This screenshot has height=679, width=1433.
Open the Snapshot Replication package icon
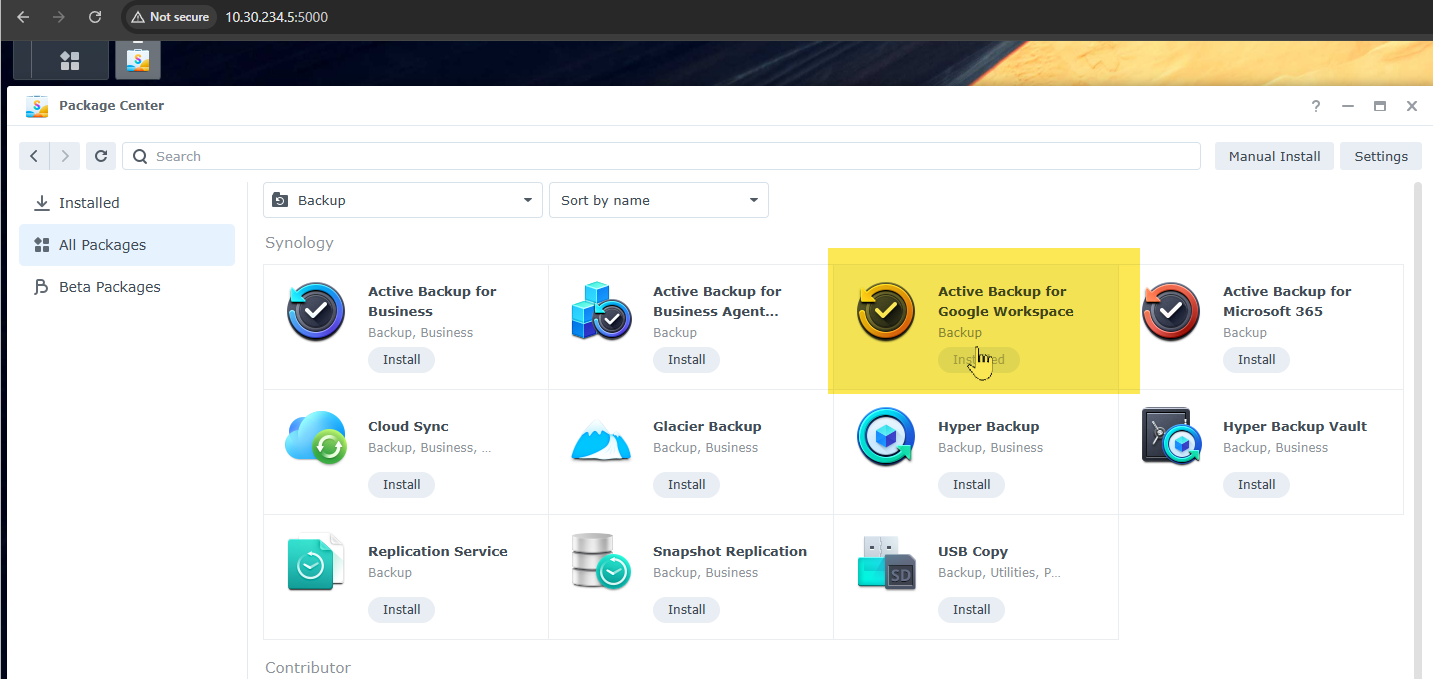pos(601,562)
